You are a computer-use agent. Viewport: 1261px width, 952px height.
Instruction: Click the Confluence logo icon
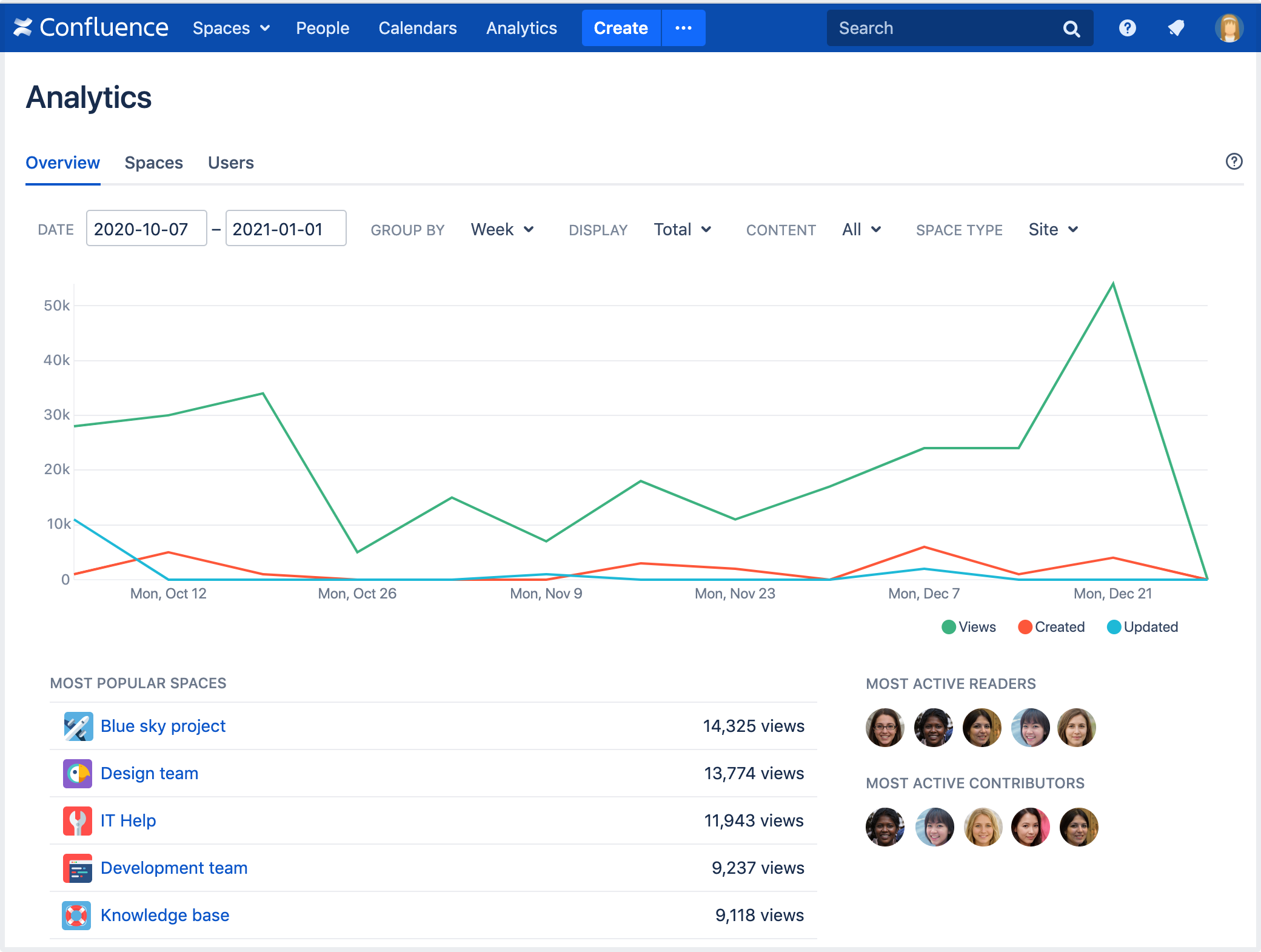pyautogui.click(x=23, y=27)
